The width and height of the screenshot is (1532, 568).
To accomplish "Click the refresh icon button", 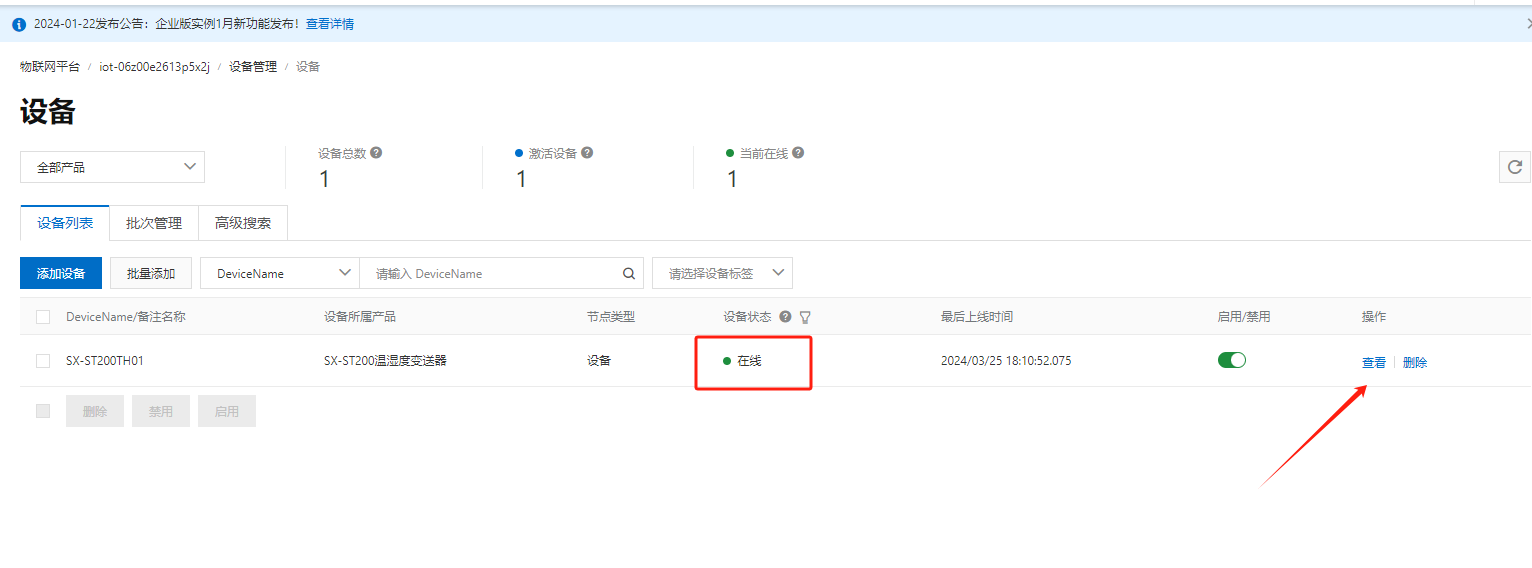I will click(x=1514, y=167).
